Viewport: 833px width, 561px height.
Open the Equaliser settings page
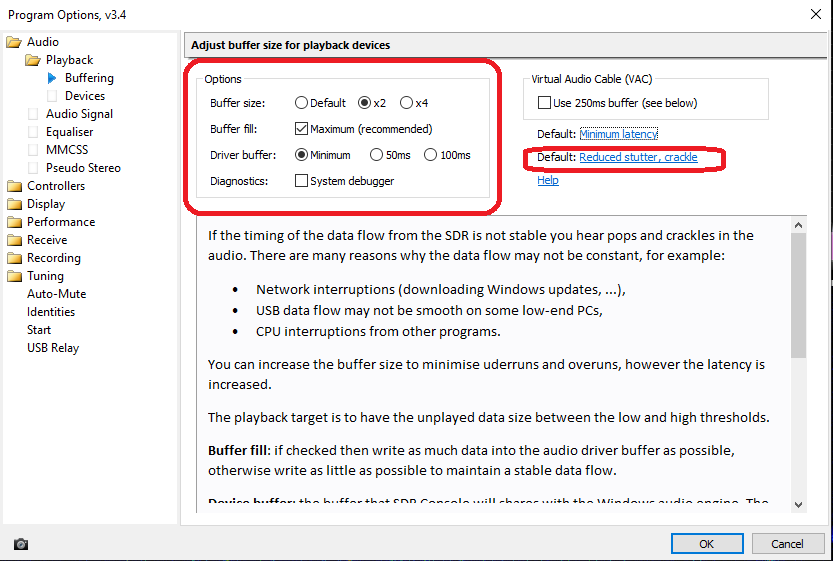tap(69, 132)
